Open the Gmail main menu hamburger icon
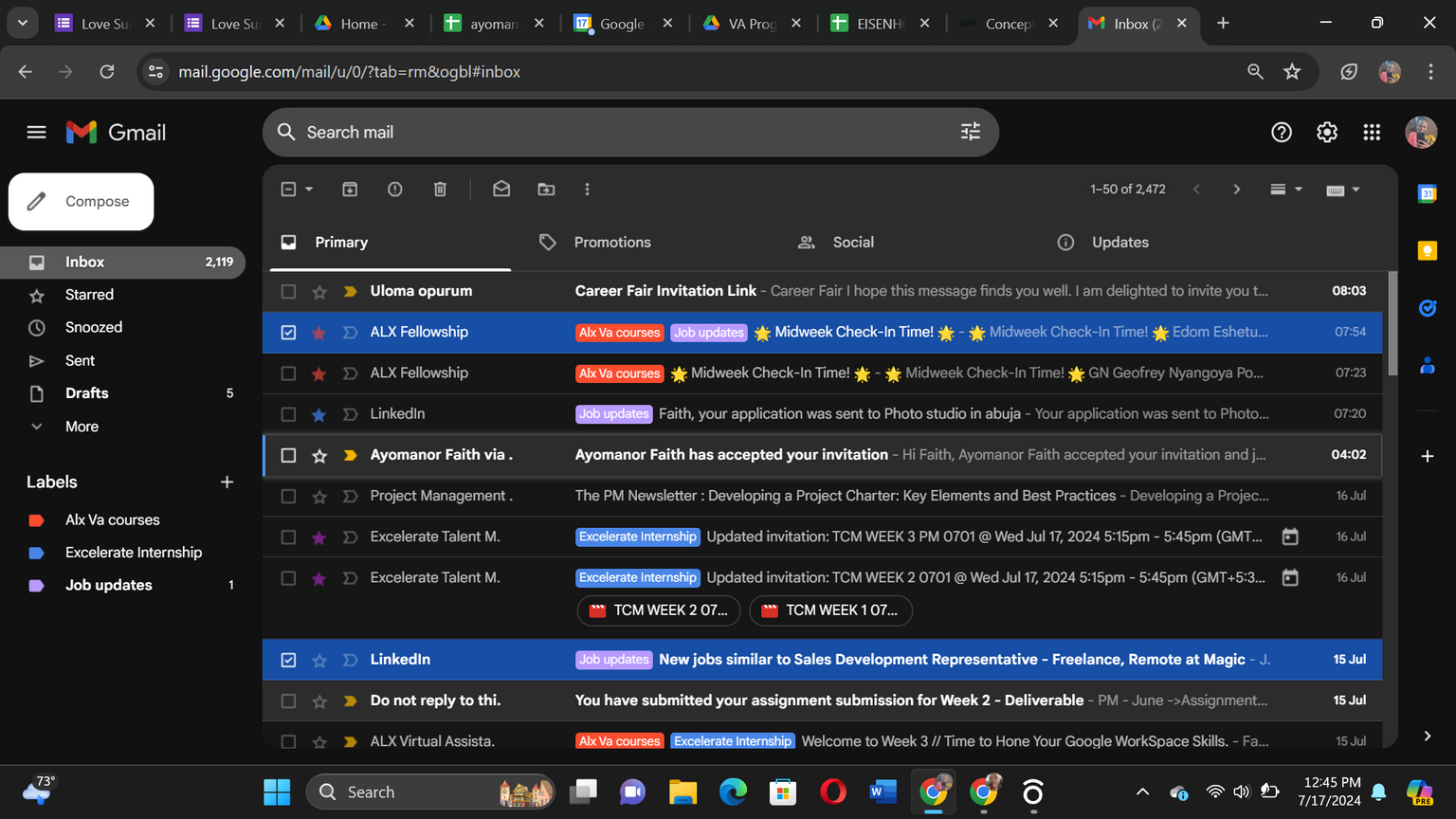1456x819 pixels. (x=36, y=133)
